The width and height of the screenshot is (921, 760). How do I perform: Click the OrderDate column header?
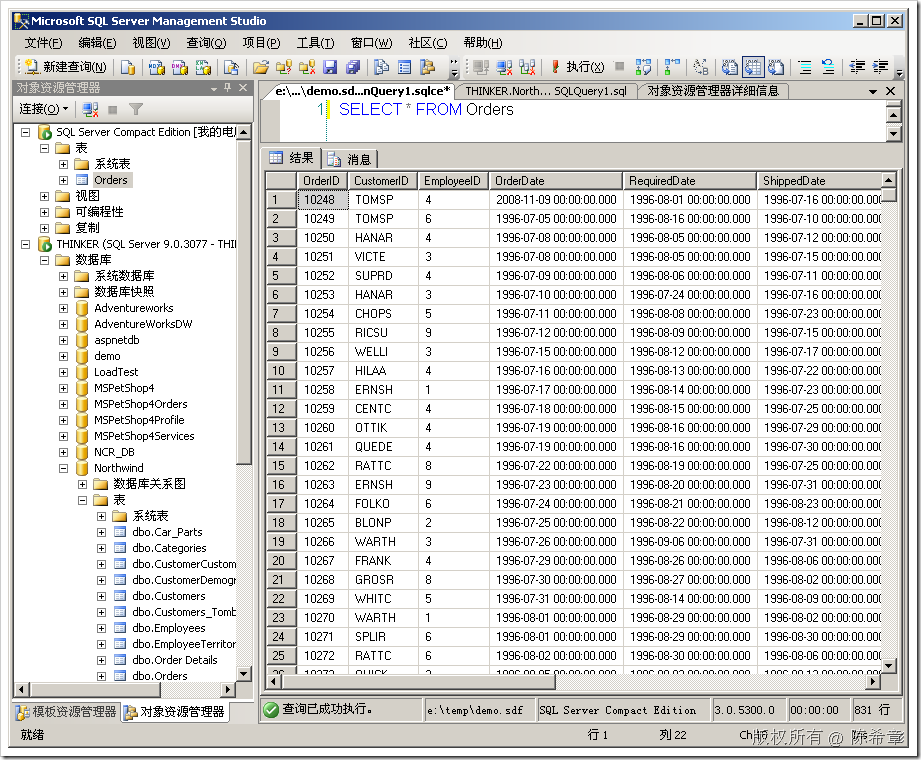pyautogui.click(x=555, y=181)
